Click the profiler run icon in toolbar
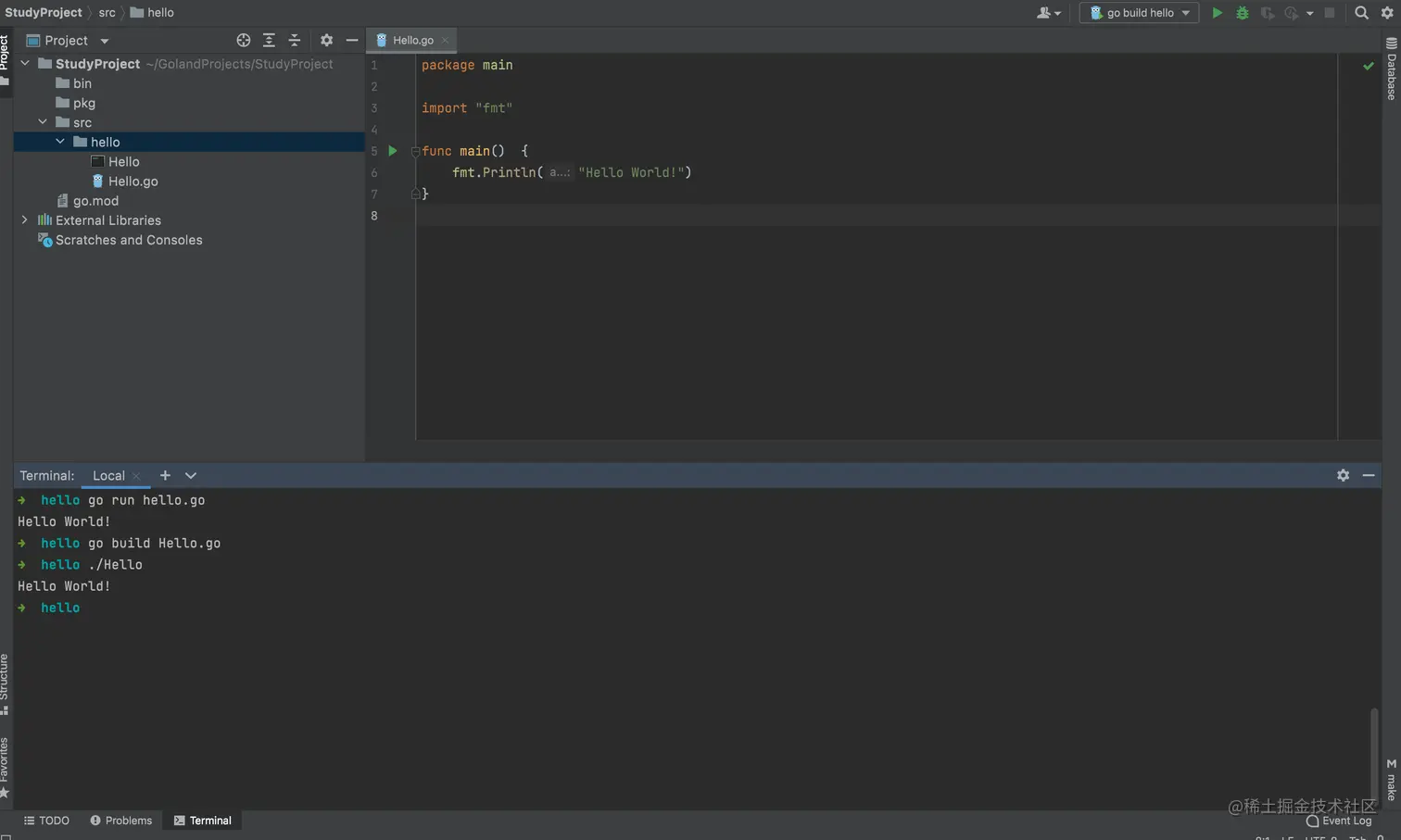This screenshot has height=840, width=1401. click(x=1291, y=13)
